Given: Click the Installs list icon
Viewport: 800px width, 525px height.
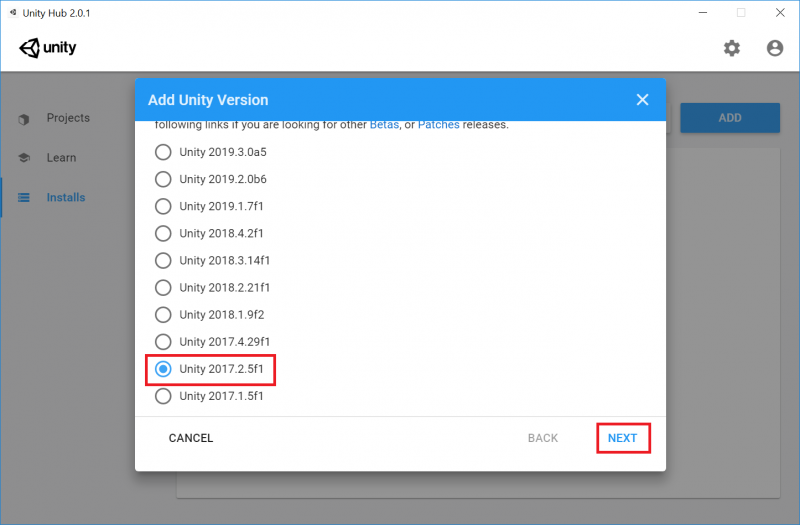Looking at the screenshot, I should [x=24, y=198].
